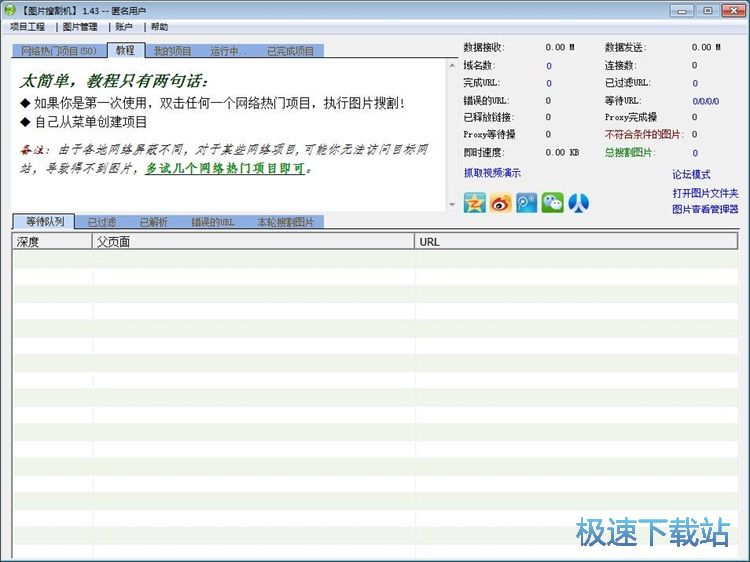Click the Tencent Weibo share icon
750x562 pixels.
(x=526, y=203)
